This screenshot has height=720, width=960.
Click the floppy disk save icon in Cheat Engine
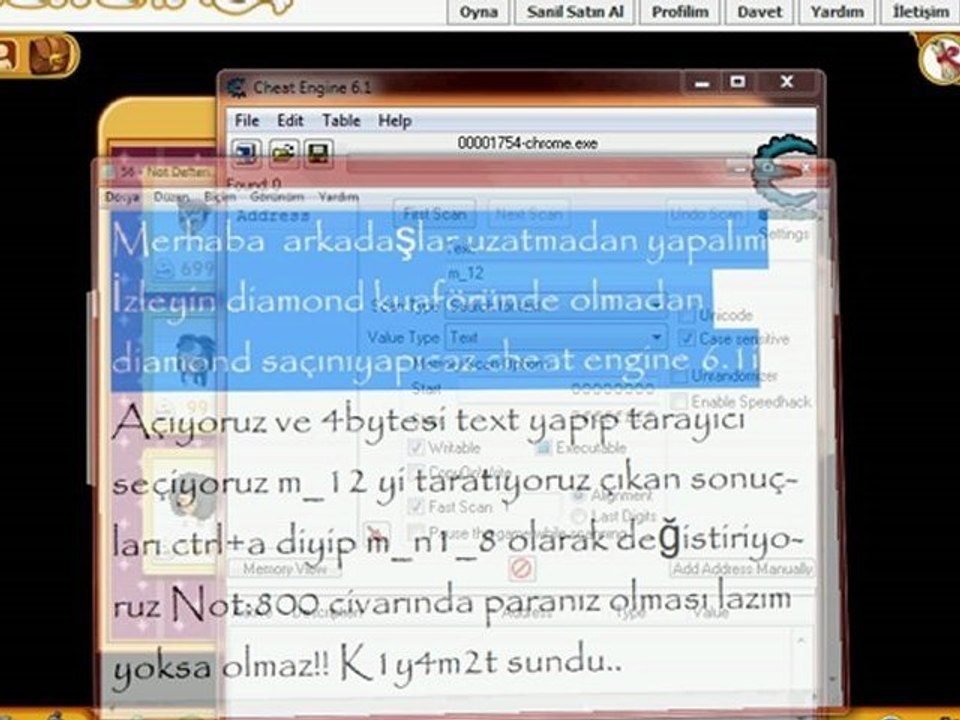pos(318,152)
